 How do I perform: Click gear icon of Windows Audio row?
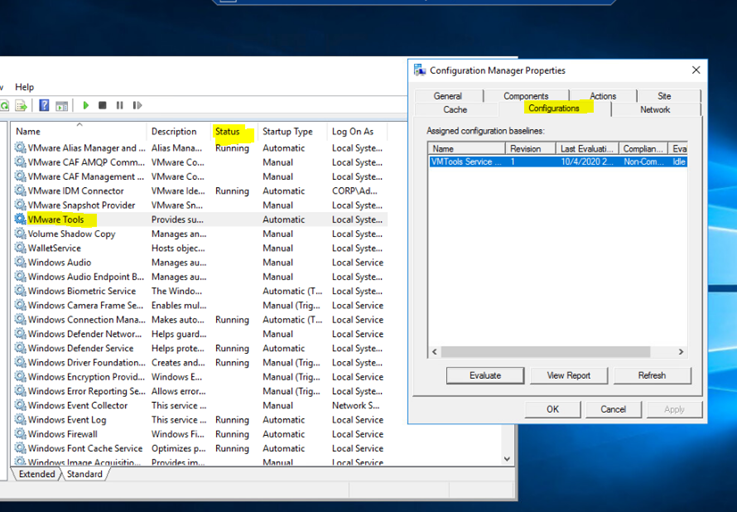coord(20,262)
